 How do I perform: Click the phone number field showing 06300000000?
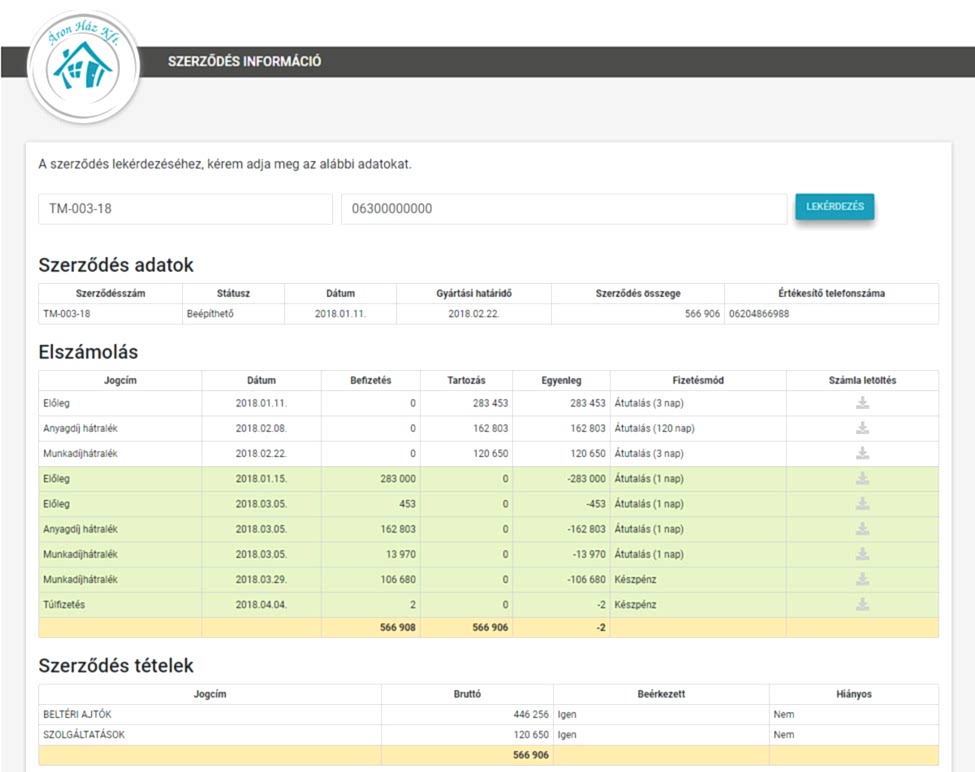click(564, 209)
